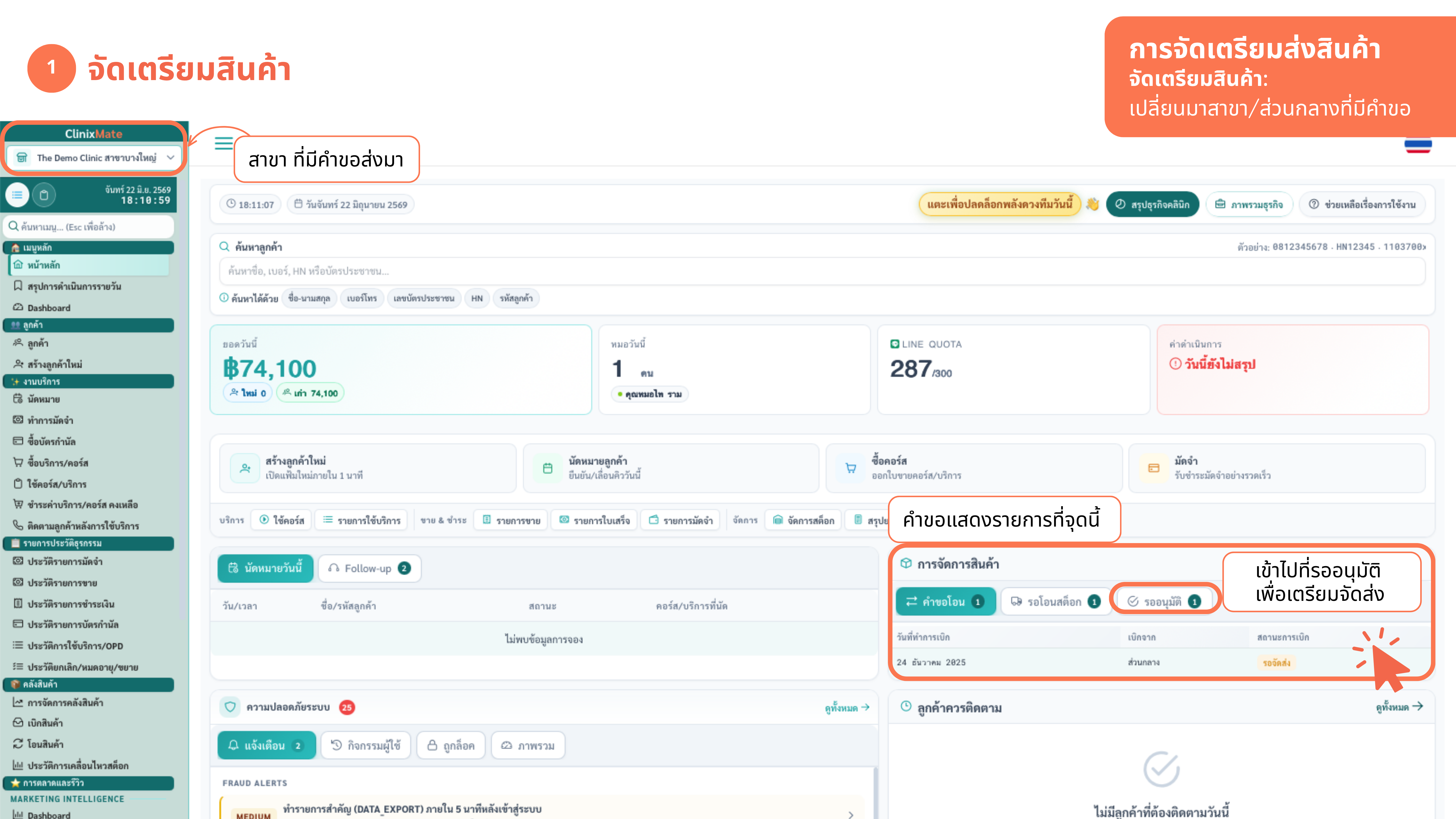Click the ช่วยเหลือเรื่องการใช้งาน help button
Screen dimensions: 1456x819
pyautogui.click(x=1362, y=204)
